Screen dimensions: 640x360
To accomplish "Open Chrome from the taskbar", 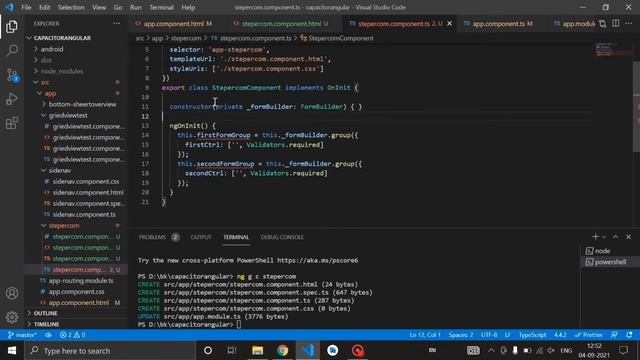I will point(282,351).
